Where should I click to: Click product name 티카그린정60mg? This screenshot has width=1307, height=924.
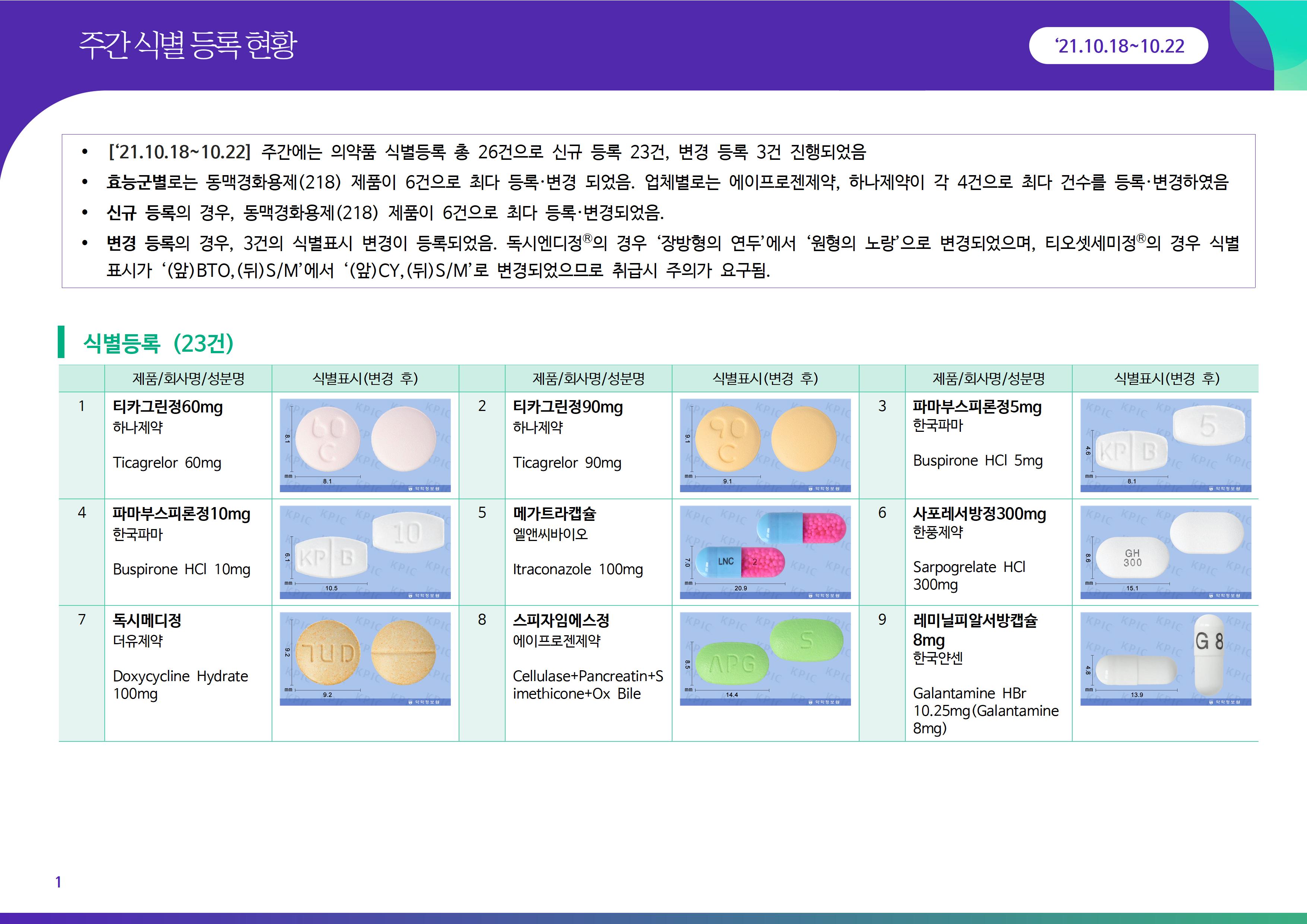click(x=168, y=407)
